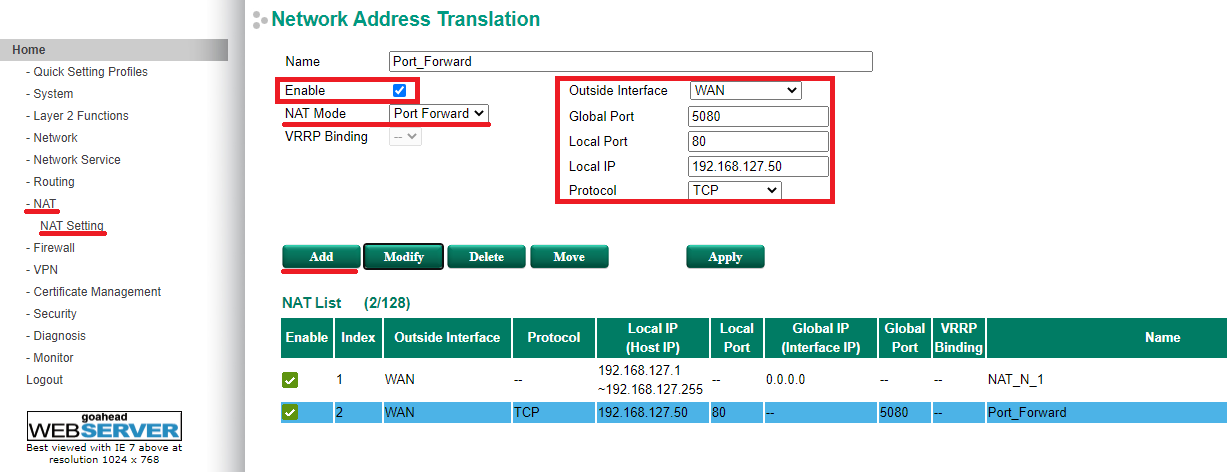Open Quick Setting Profiles in sidebar

click(90, 72)
